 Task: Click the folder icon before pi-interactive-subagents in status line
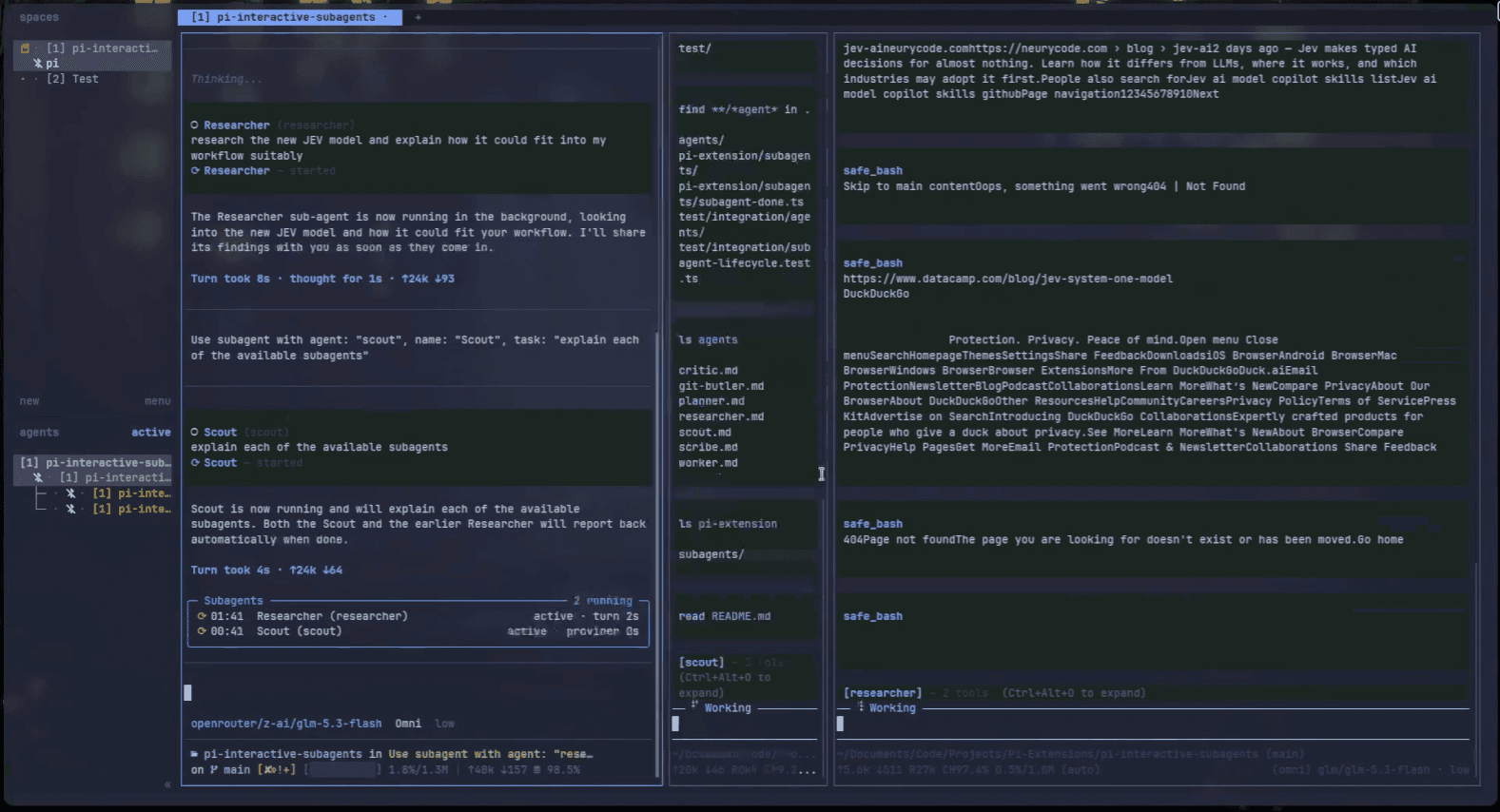point(195,754)
